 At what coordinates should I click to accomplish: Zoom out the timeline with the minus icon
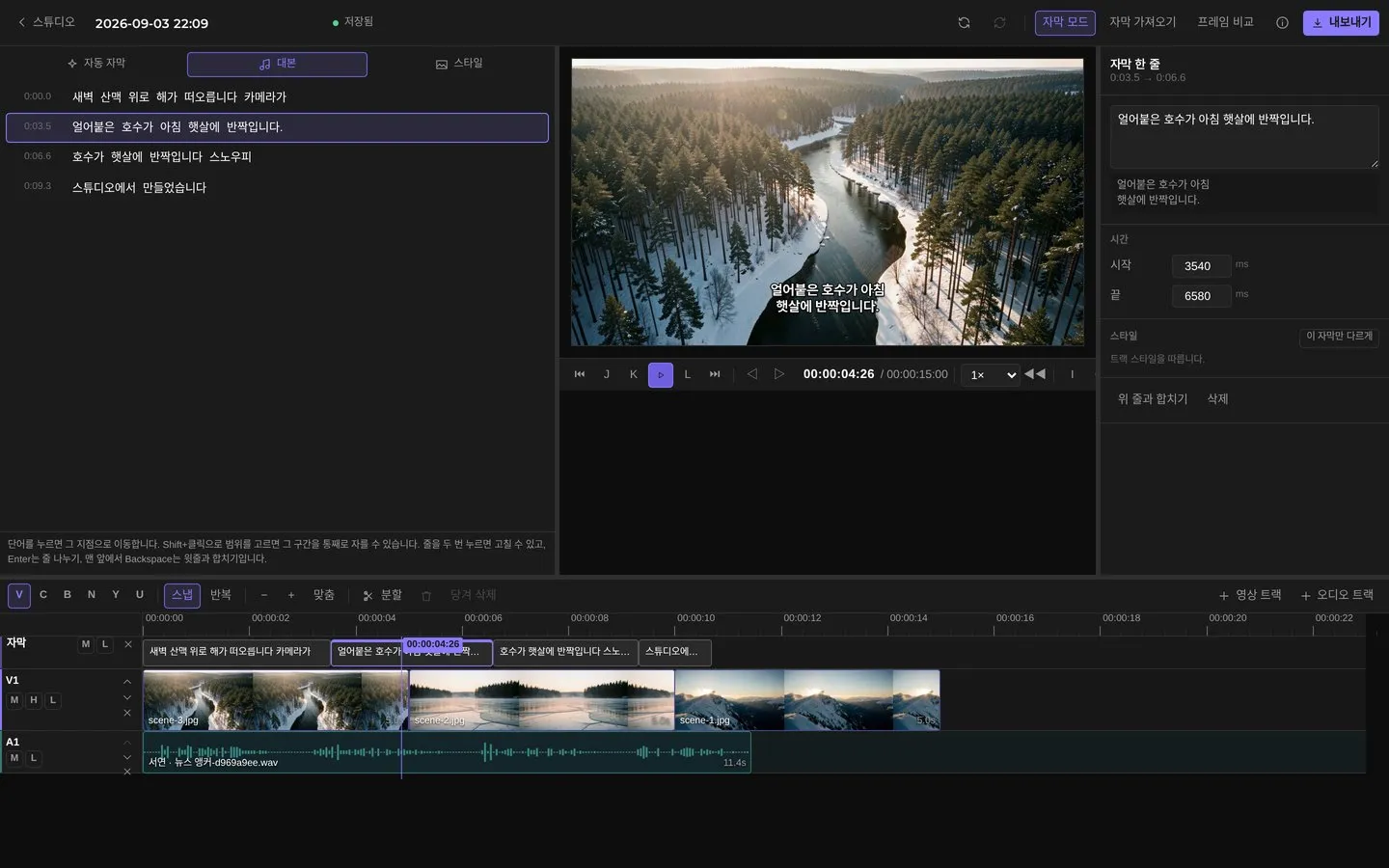(264, 595)
